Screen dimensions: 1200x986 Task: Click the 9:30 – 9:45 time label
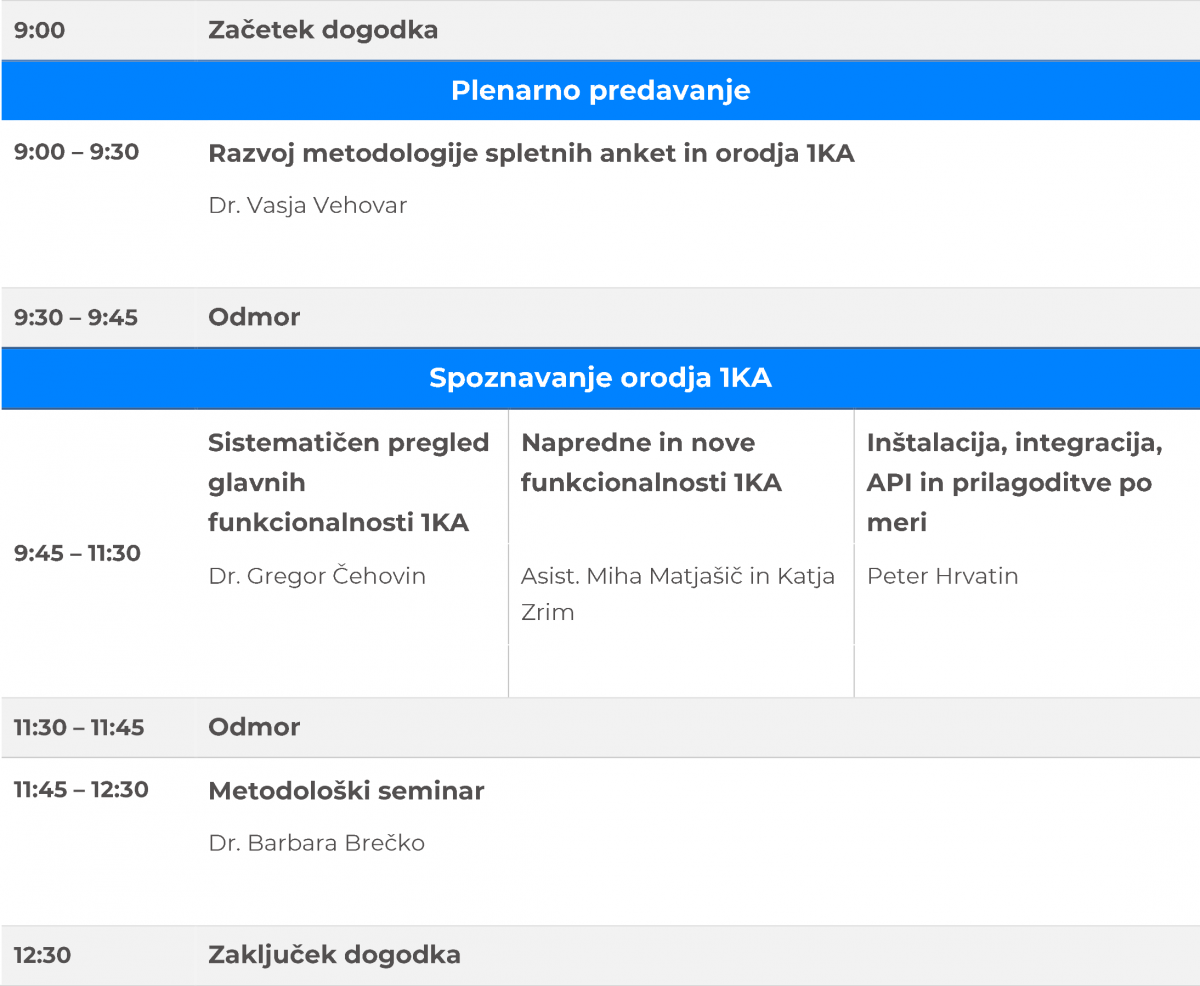click(76, 318)
